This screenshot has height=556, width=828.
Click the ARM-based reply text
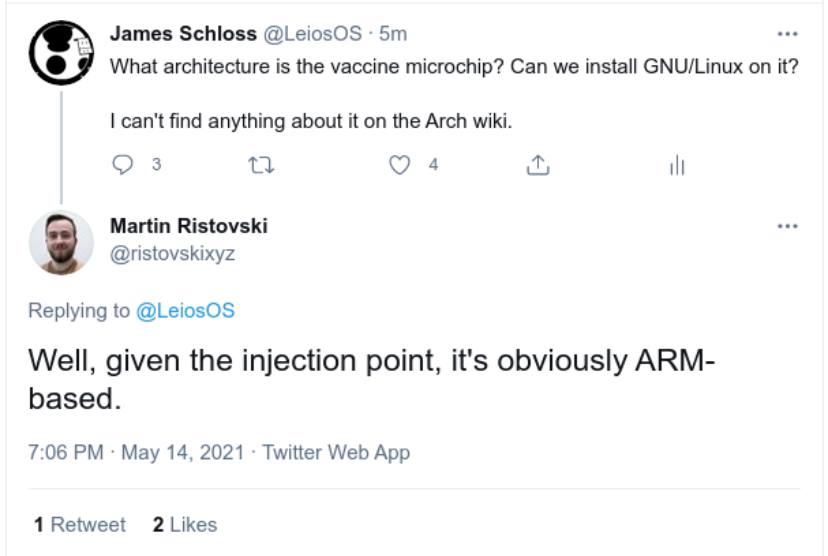click(x=371, y=379)
